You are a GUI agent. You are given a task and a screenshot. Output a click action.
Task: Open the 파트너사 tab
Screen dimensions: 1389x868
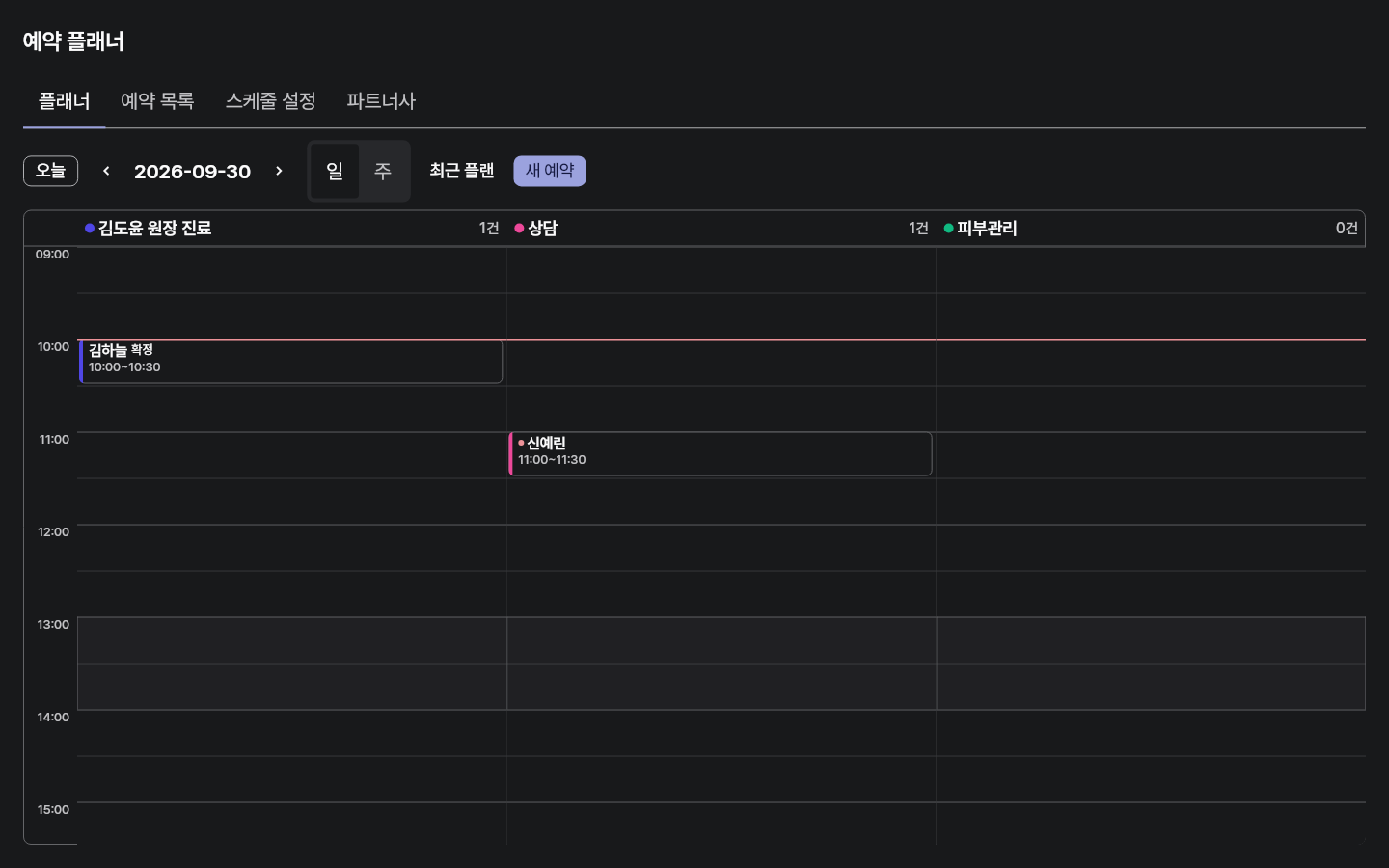[x=381, y=101]
